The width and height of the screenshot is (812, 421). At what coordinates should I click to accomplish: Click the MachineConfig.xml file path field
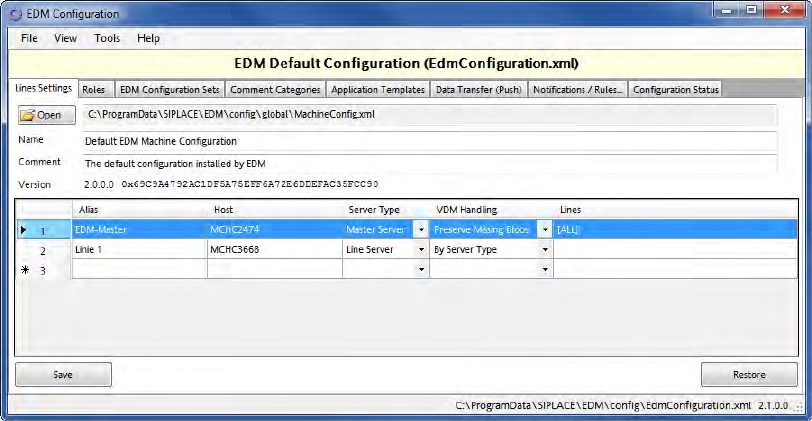[430, 114]
